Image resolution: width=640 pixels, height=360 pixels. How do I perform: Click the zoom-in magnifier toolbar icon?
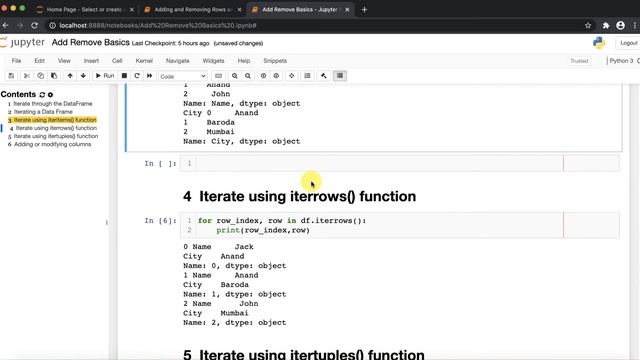pyautogui.click(x=235, y=76)
